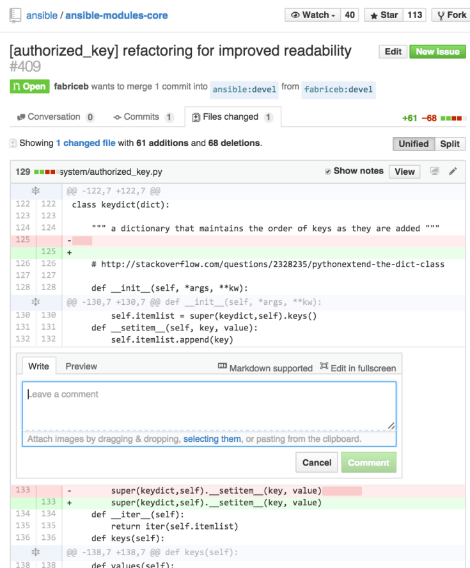Screen dimensions: 470x568
Task: Click the 'selecting them' image upload link
Action: pos(212,439)
